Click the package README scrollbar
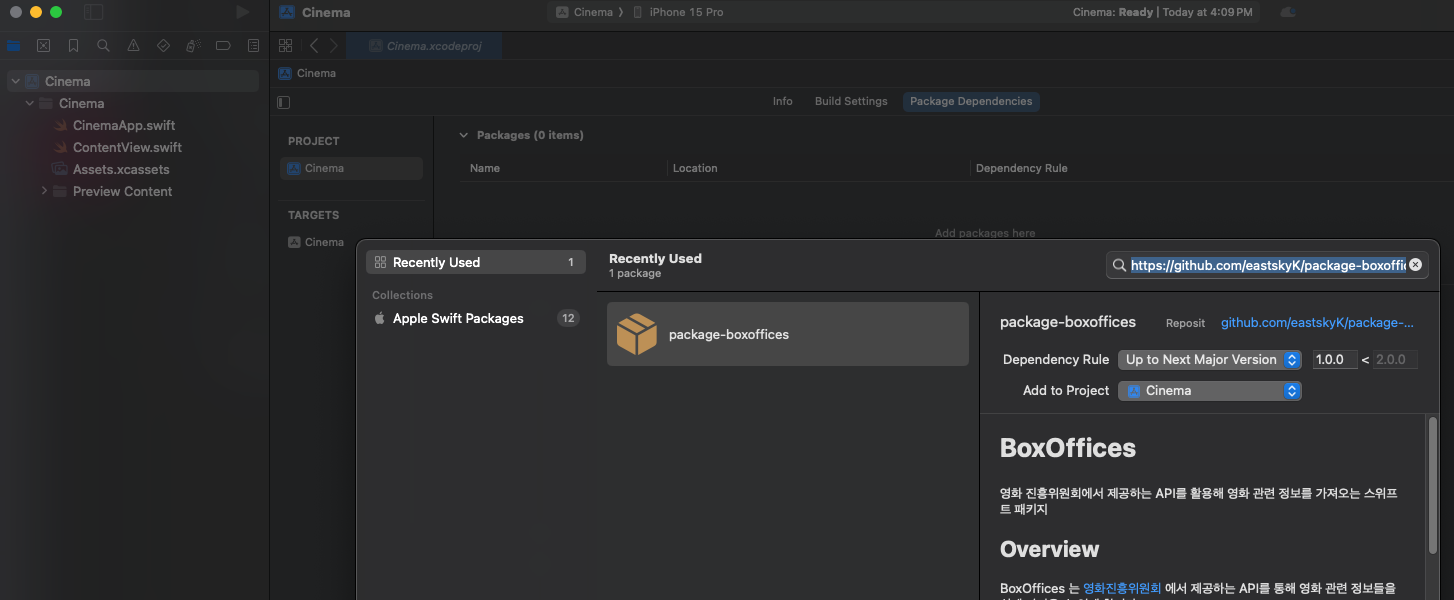This screenshot has width=1454, height=600. coord(1433,485)
